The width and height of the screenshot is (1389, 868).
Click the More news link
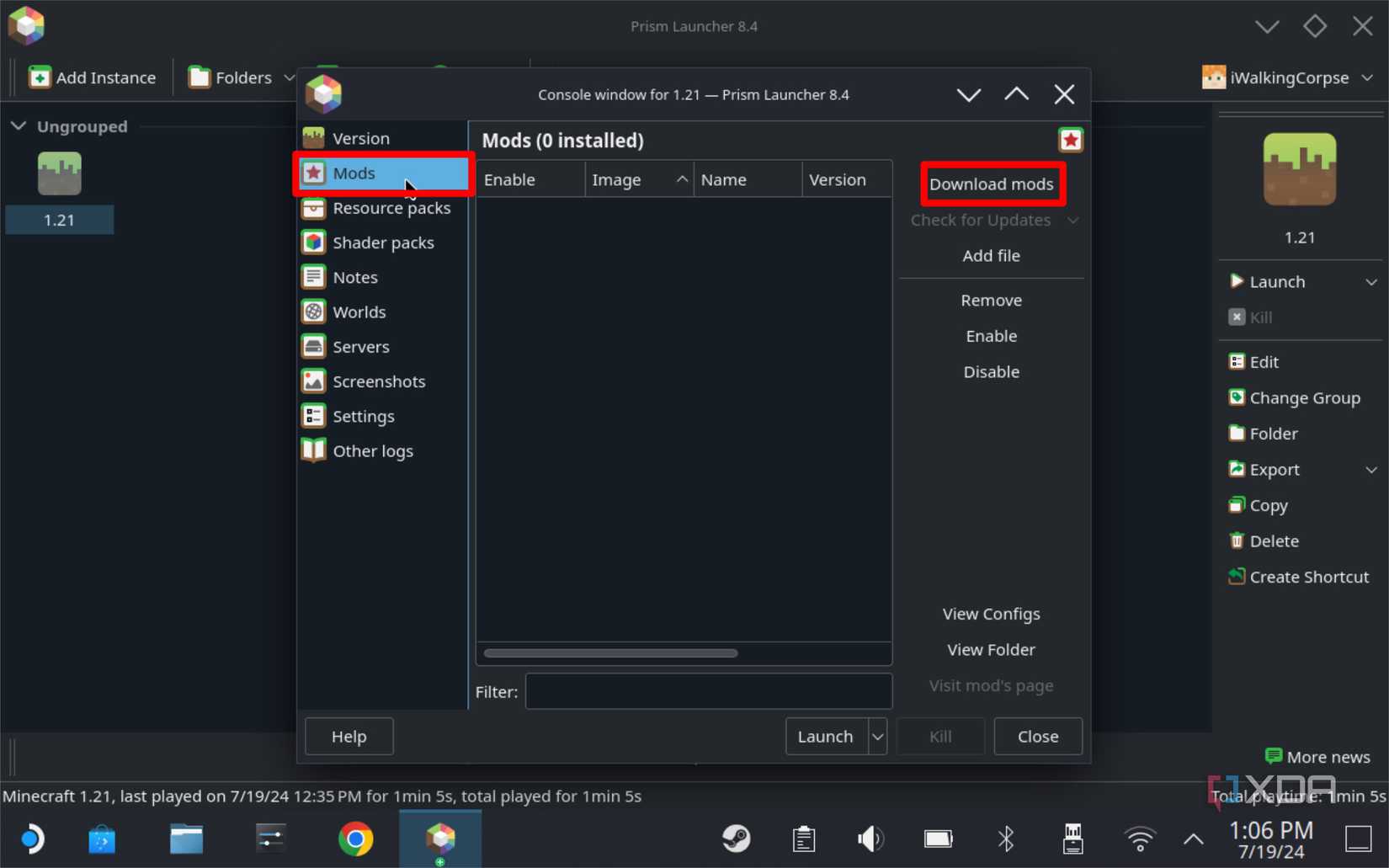click(x=1317, y=757)
